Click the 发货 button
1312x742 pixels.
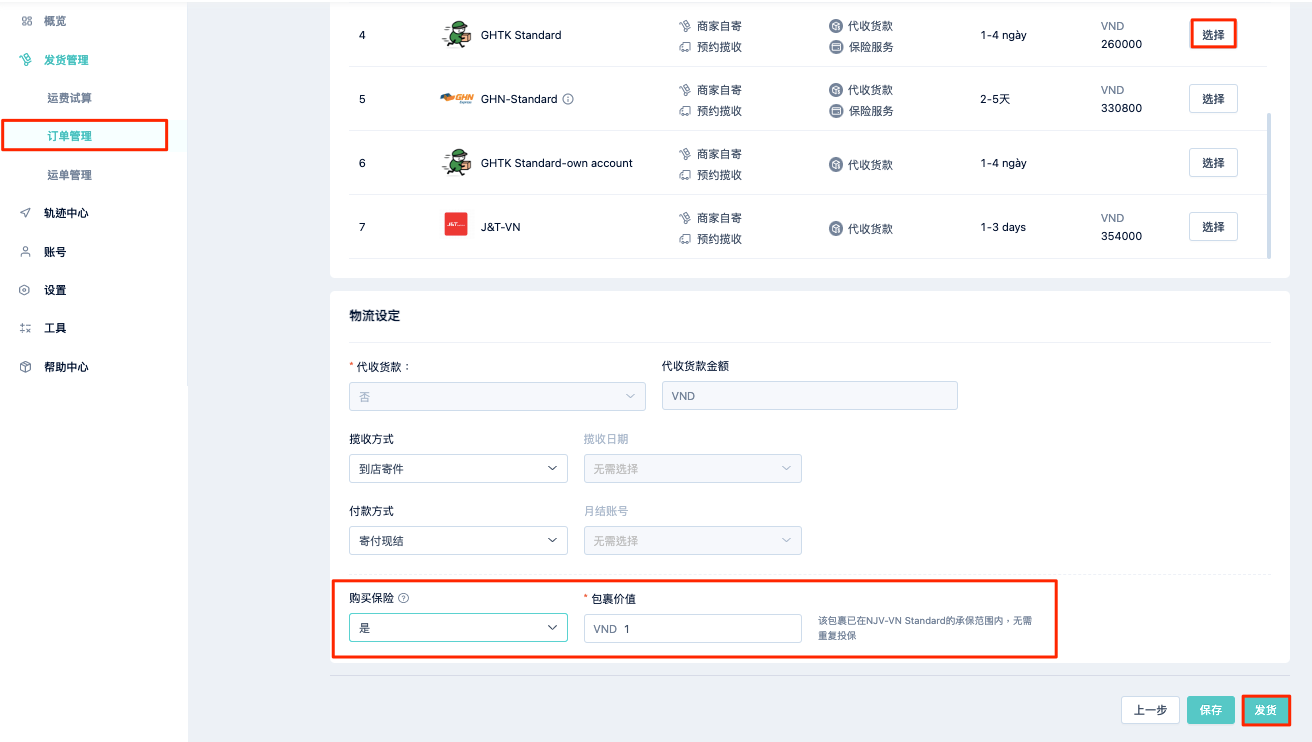pyautogui.click(x=1265, y=710)
